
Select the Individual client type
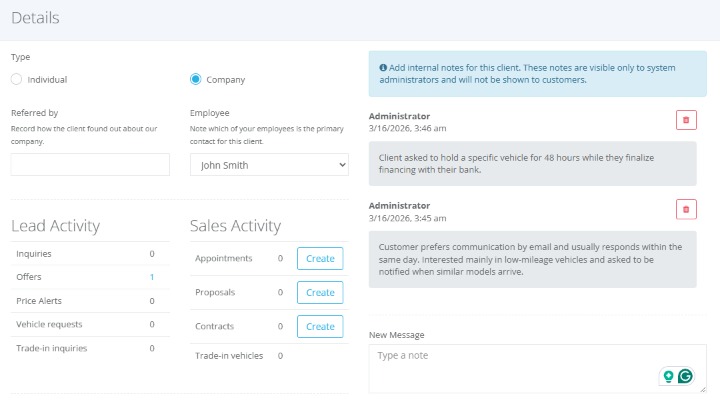[x=17, y=79]
